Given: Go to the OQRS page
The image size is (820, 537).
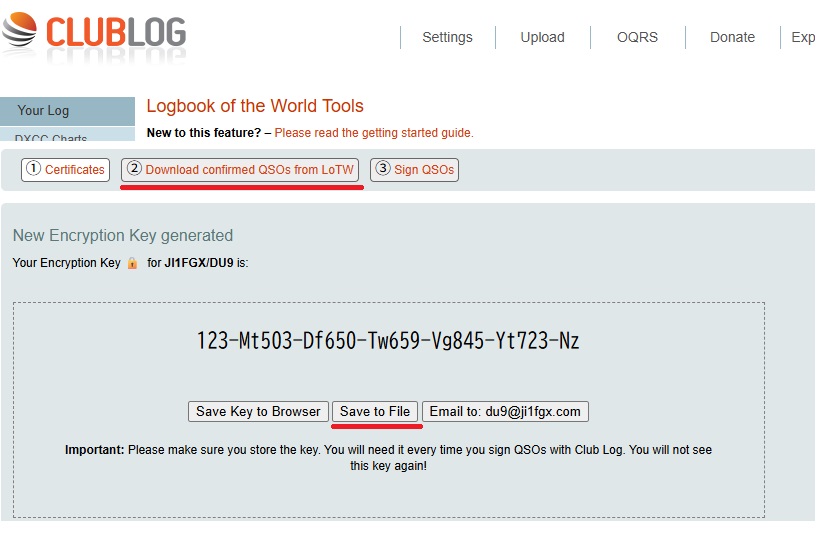Looking at the screenshot, I should point(637,37).
